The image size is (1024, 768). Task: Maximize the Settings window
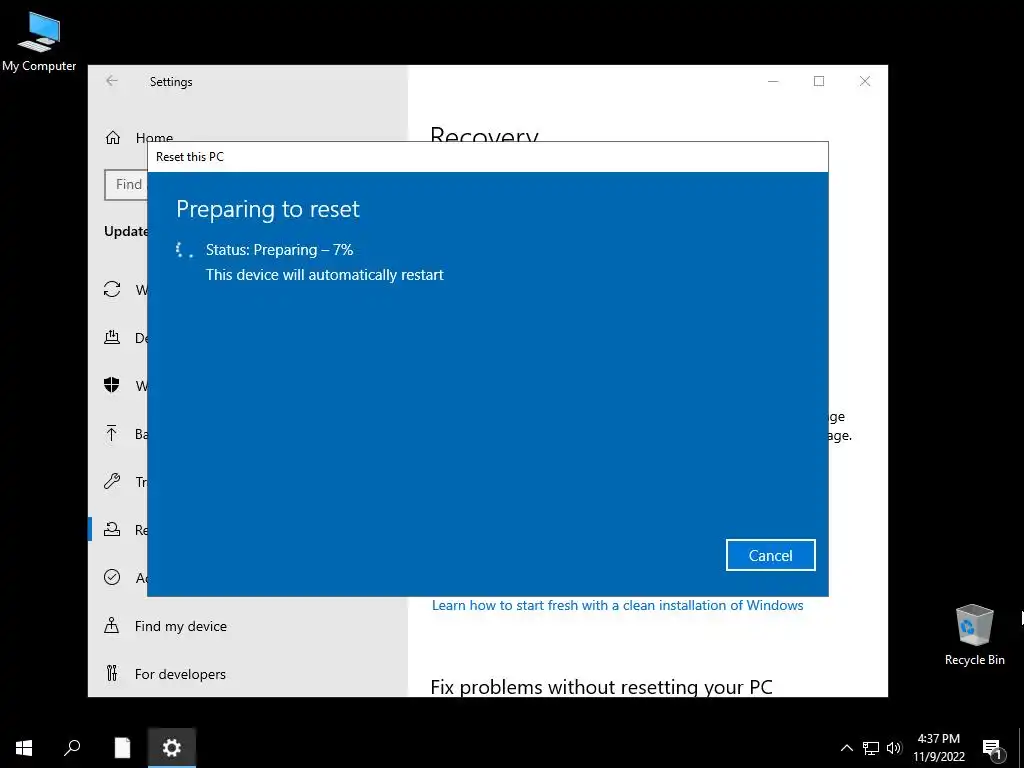(819, 81)
